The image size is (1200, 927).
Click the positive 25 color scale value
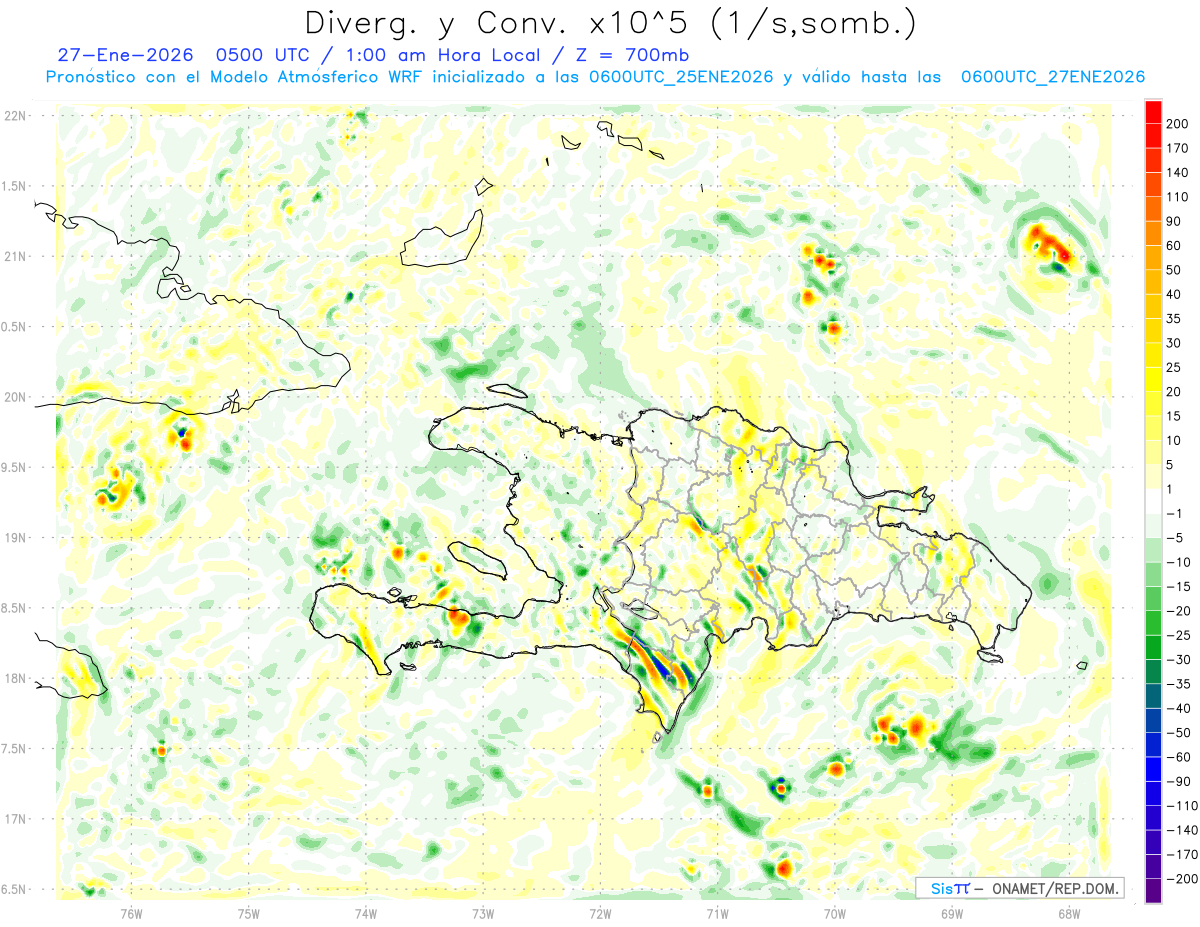1175,367
